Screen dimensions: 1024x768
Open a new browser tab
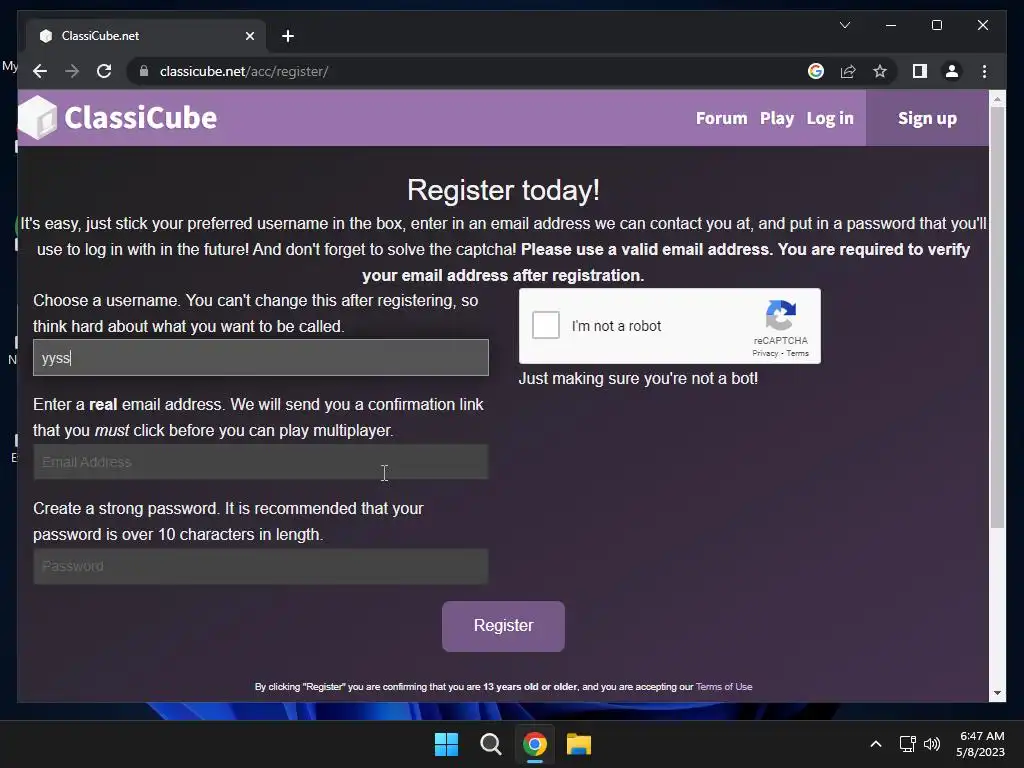(x=288, y=36)
